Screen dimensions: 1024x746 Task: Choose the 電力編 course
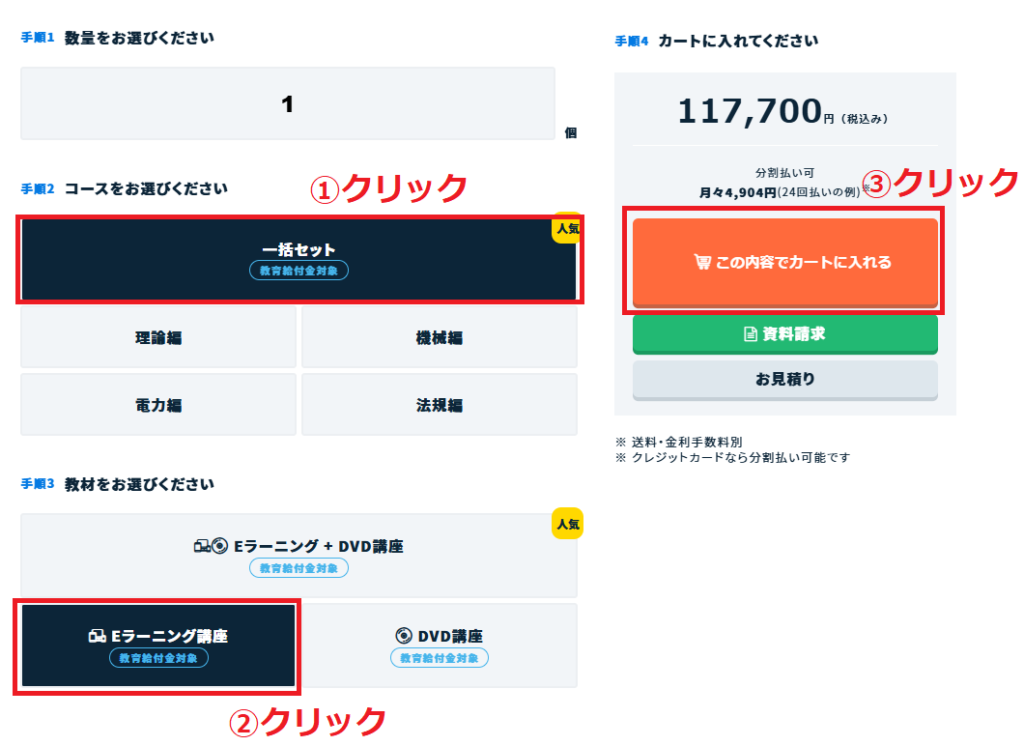(x=158, y=405)
